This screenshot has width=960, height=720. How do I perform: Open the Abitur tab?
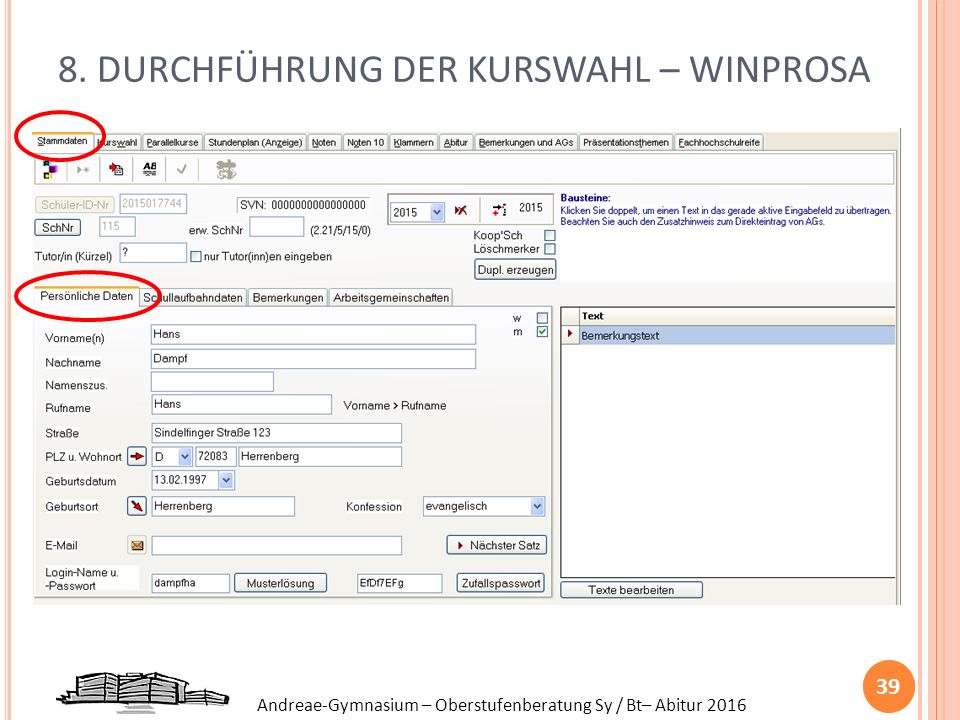pyautogui.click(x=456, y=143)
